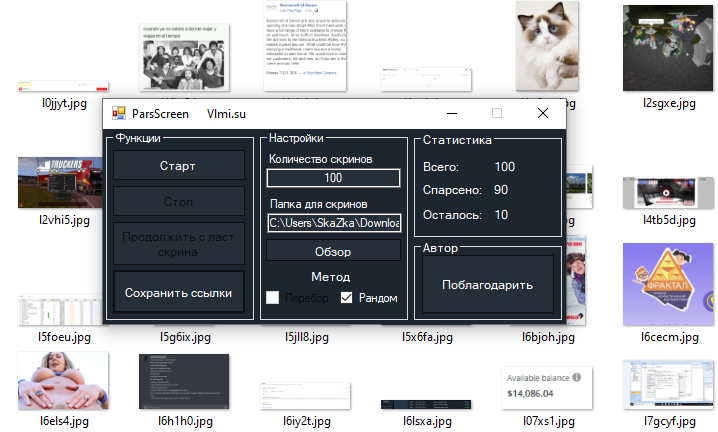Click the Количество скринов input field
Image resolution: width=718 pixels, height=432 pixels.
(x=333, y=178)
